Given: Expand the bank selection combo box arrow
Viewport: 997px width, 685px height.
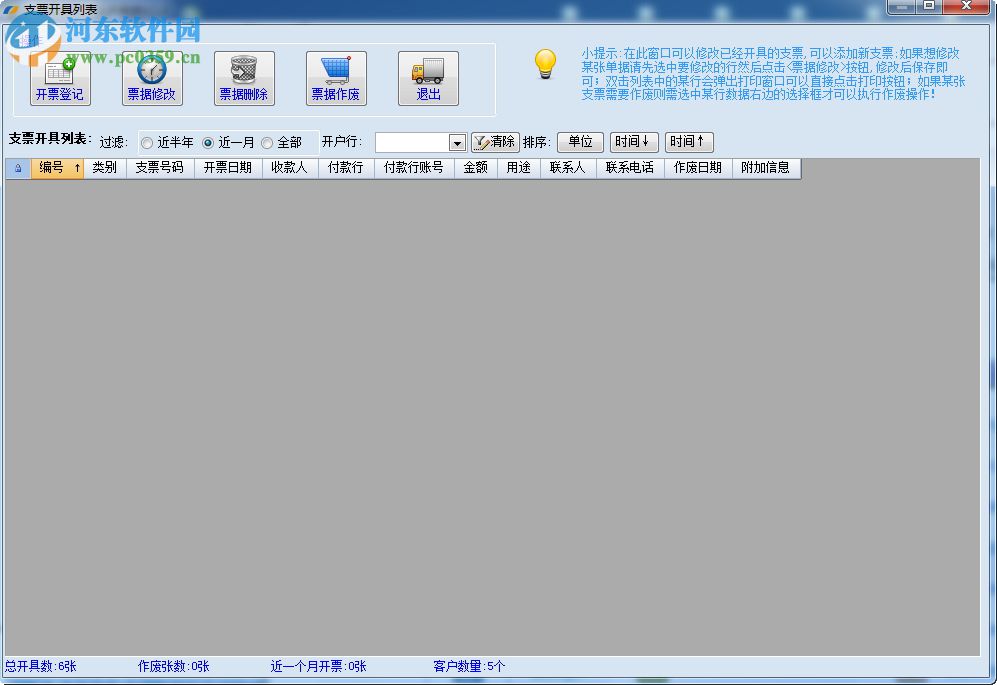Looking at the screenshot, I should pos(456,142).
